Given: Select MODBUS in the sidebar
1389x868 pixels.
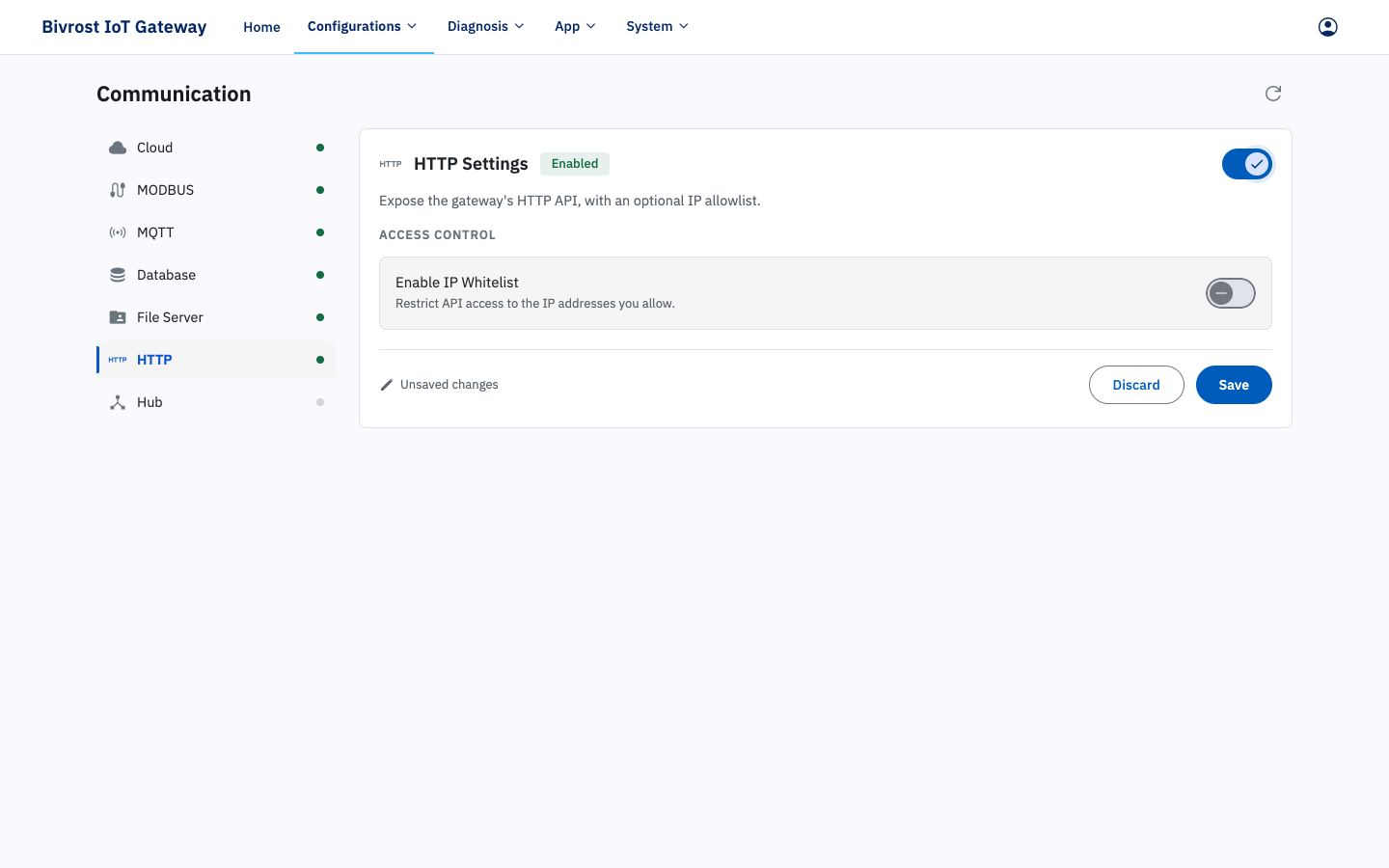Looking at the screenshot, I should 216,190.
